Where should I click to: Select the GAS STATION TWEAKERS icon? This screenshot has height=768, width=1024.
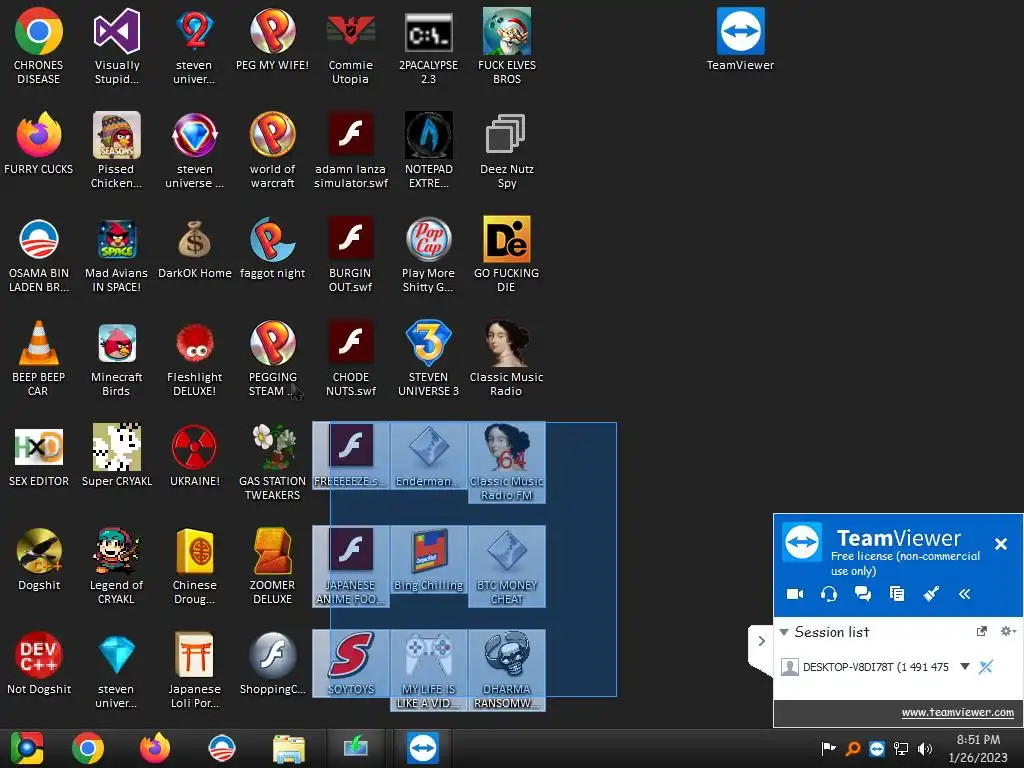click(272, 462)
